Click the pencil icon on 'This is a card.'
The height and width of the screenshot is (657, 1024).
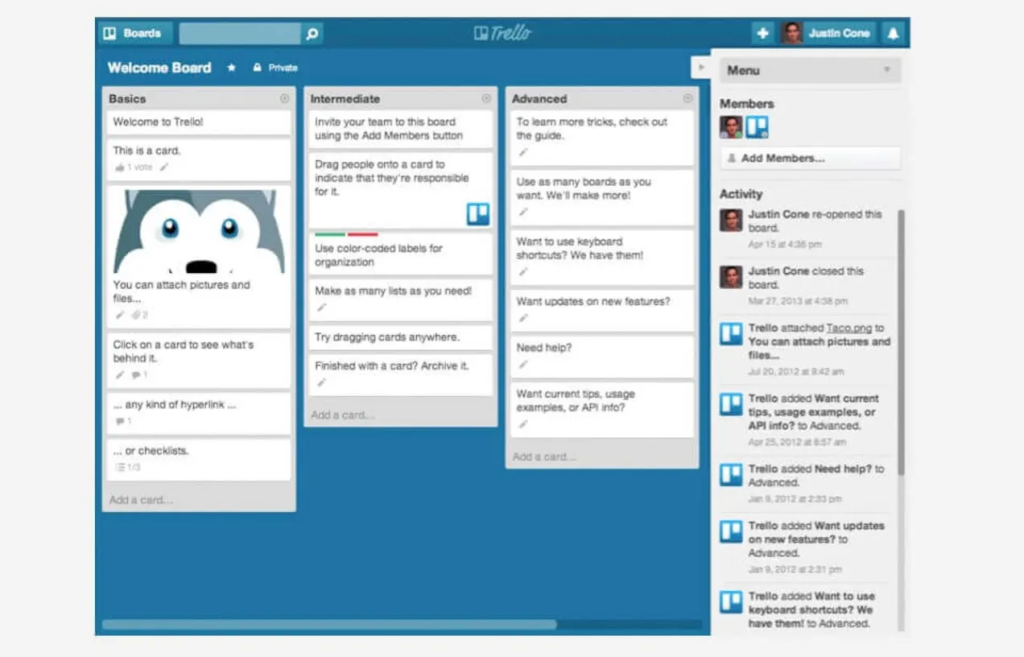[165, 167]
